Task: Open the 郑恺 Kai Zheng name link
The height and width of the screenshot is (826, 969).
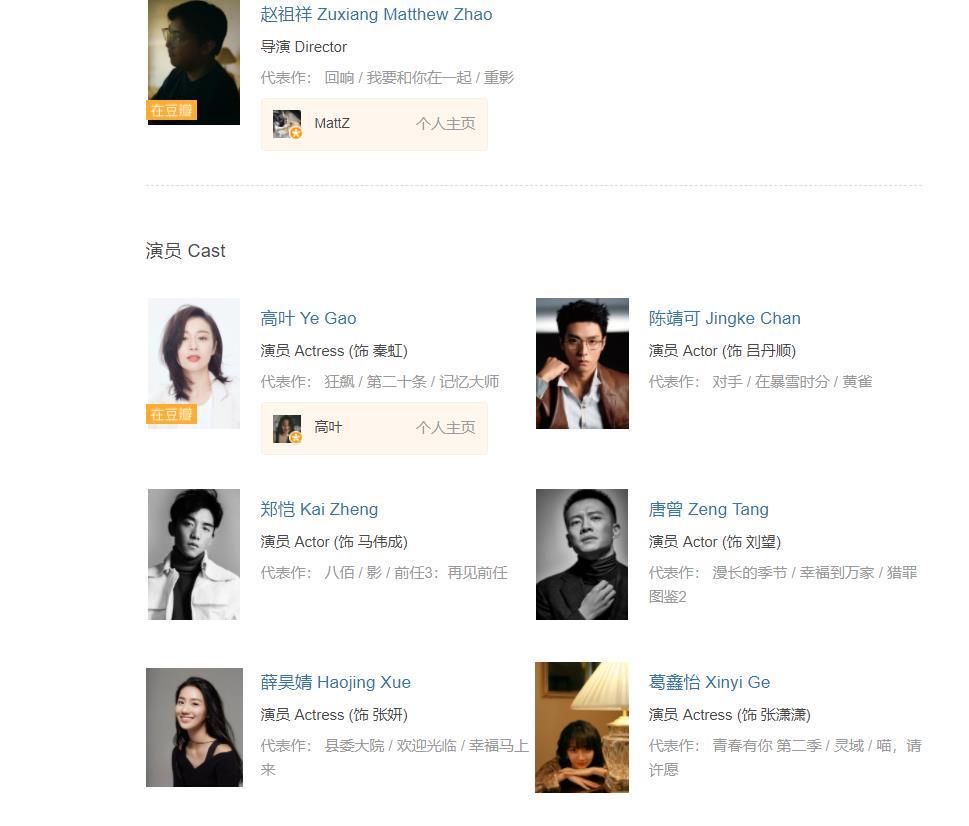Action: [319, 509]
